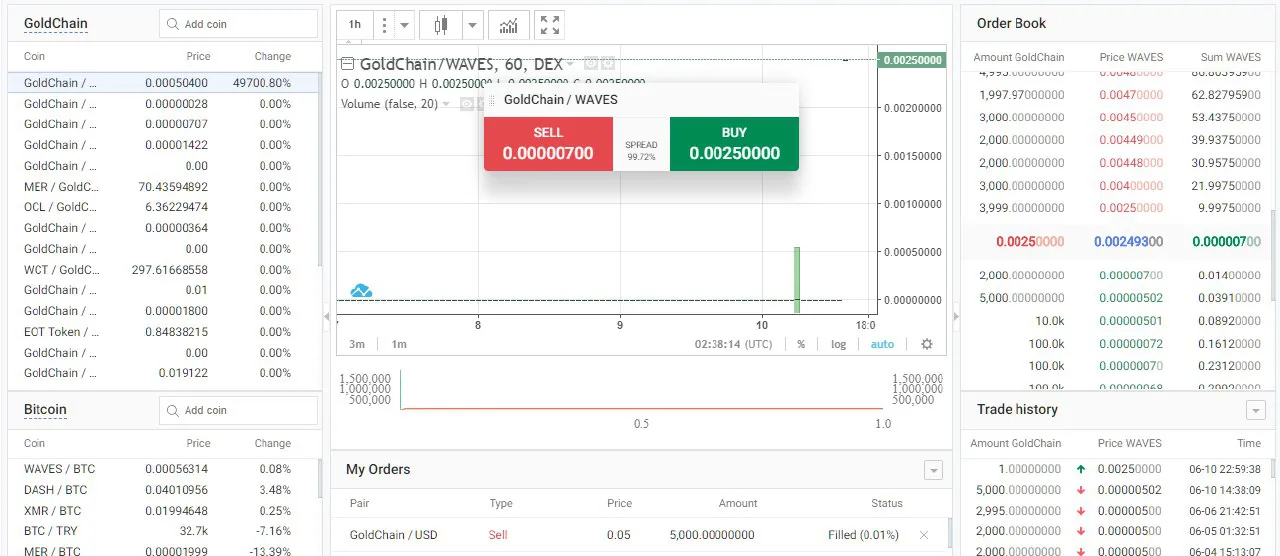Click the blue cloud logo on chart
This screenshot has height=556, width=1280.
pyautogui.click(x=361, y=291)
